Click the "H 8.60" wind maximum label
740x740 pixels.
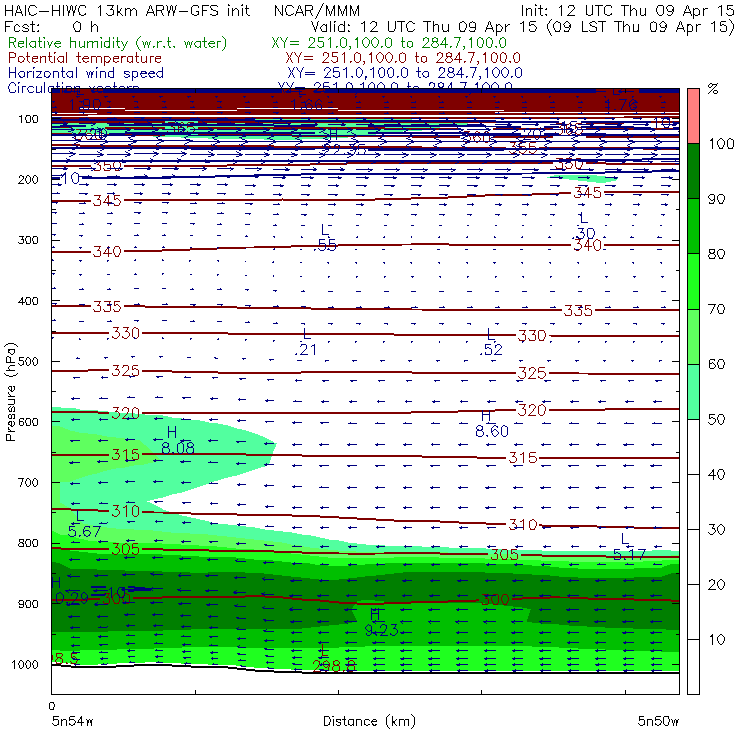coord(492,424)
